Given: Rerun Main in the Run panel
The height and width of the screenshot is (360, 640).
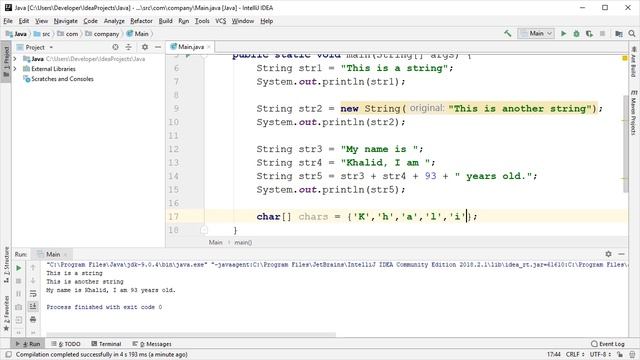Looking at the screenshot, I should [x=18, y=268].
